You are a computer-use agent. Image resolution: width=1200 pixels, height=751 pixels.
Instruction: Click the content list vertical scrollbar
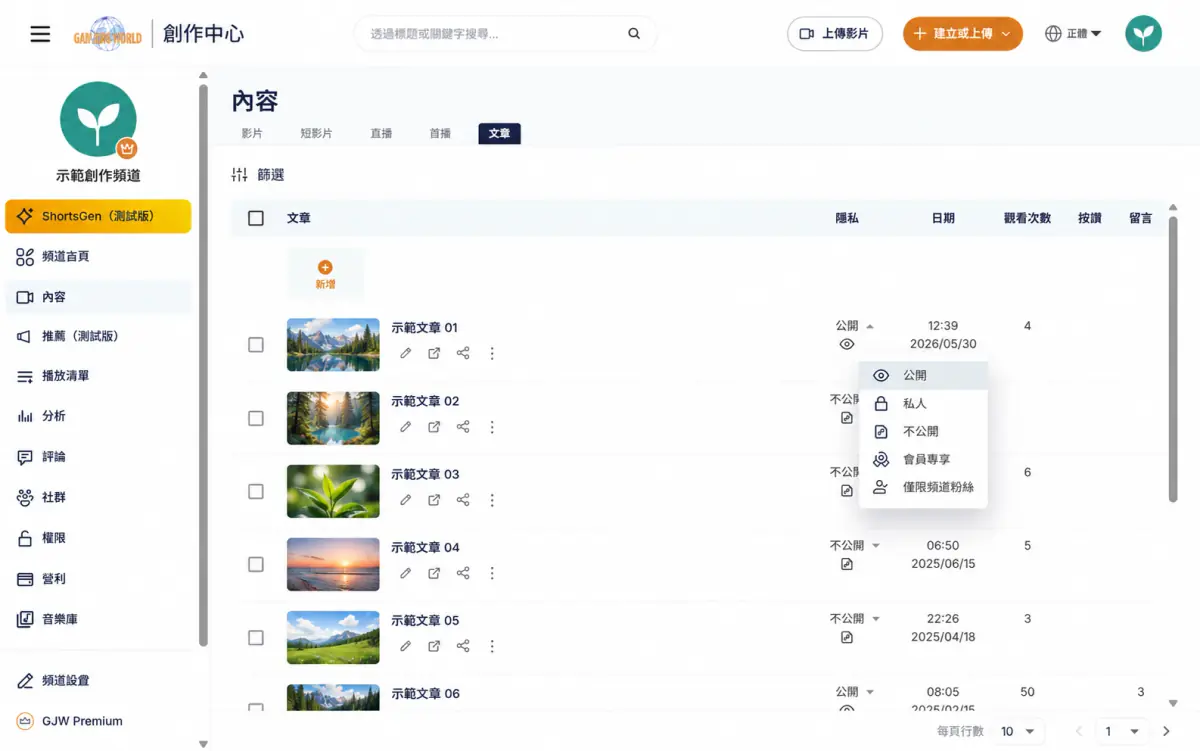1173,360
